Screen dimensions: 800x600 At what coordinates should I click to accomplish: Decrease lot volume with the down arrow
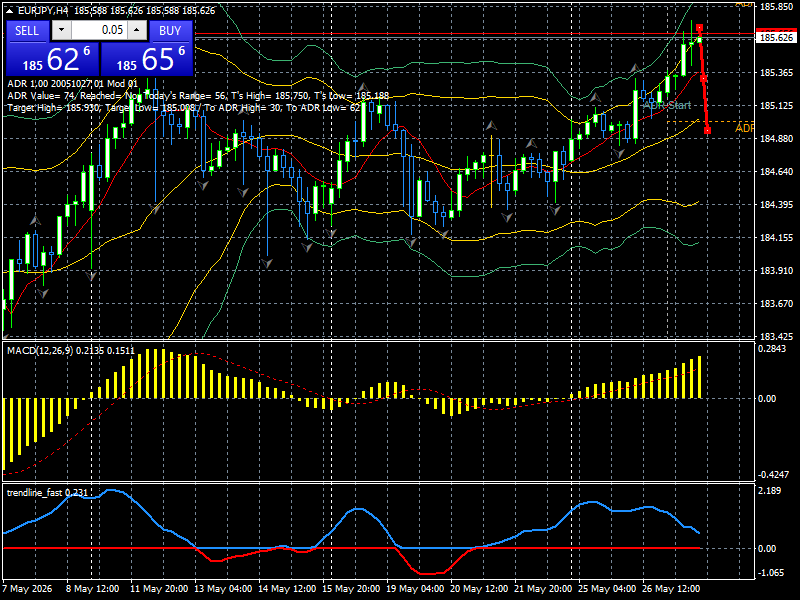(x=62, y=31)
